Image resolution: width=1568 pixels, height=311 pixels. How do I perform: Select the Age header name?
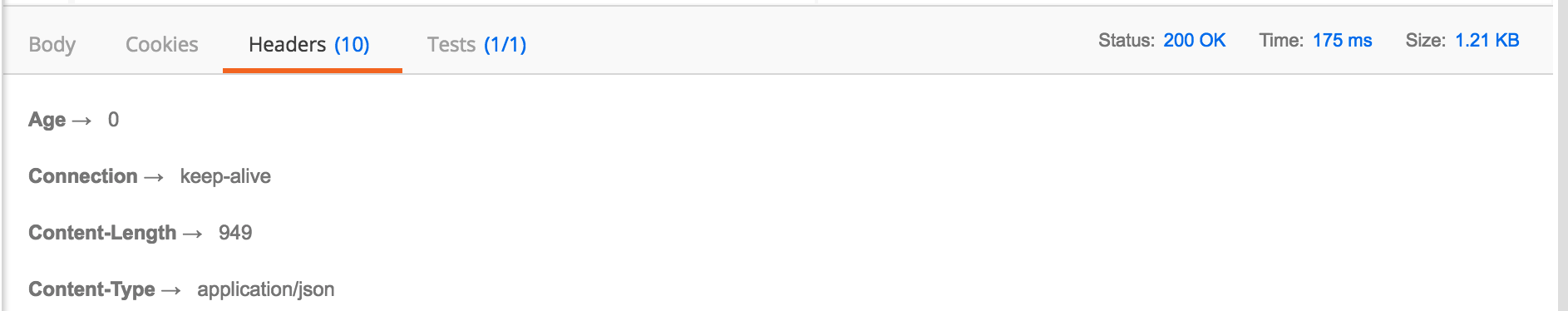click(47, 120)
